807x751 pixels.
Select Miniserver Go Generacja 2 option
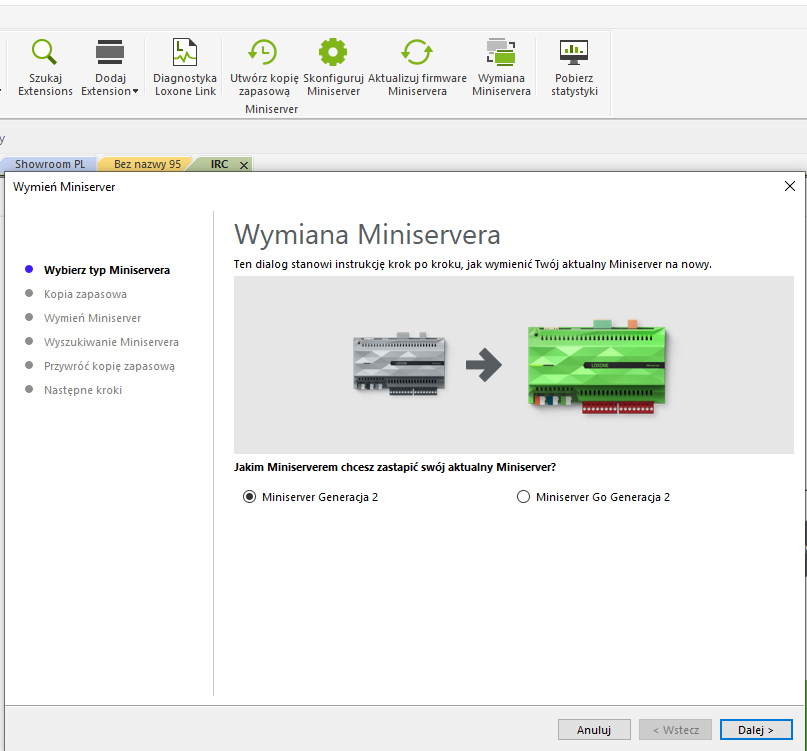tap(523, 497)
